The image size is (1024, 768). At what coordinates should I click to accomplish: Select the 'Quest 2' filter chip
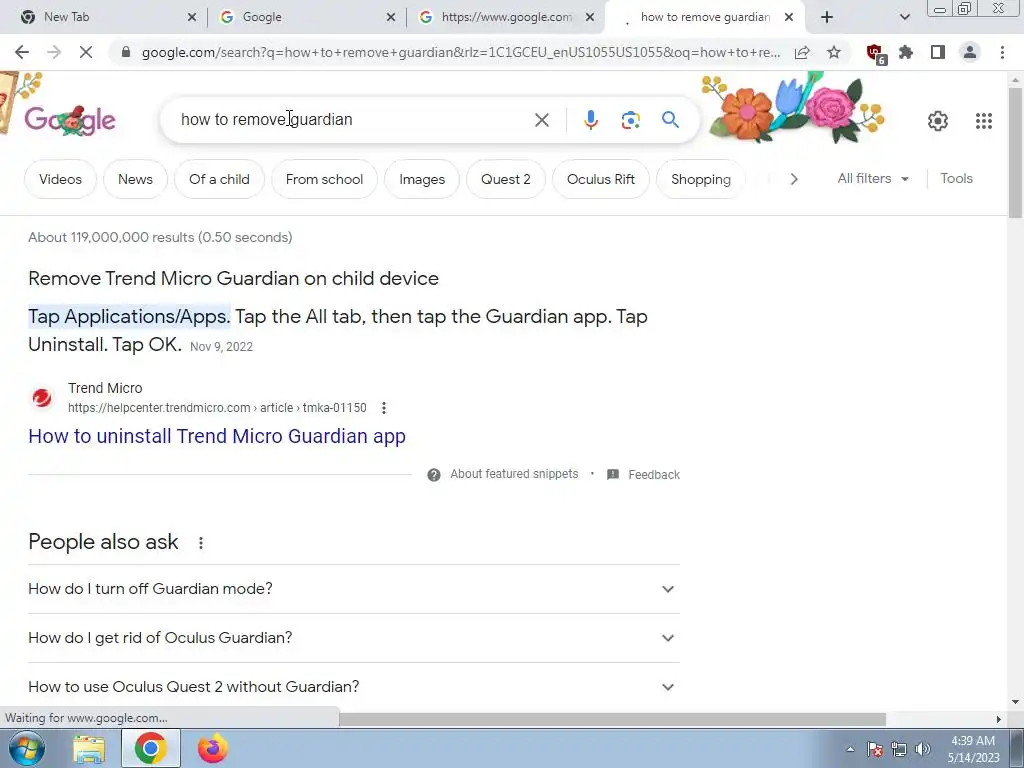pyautogui.click(x=505, y=179)
